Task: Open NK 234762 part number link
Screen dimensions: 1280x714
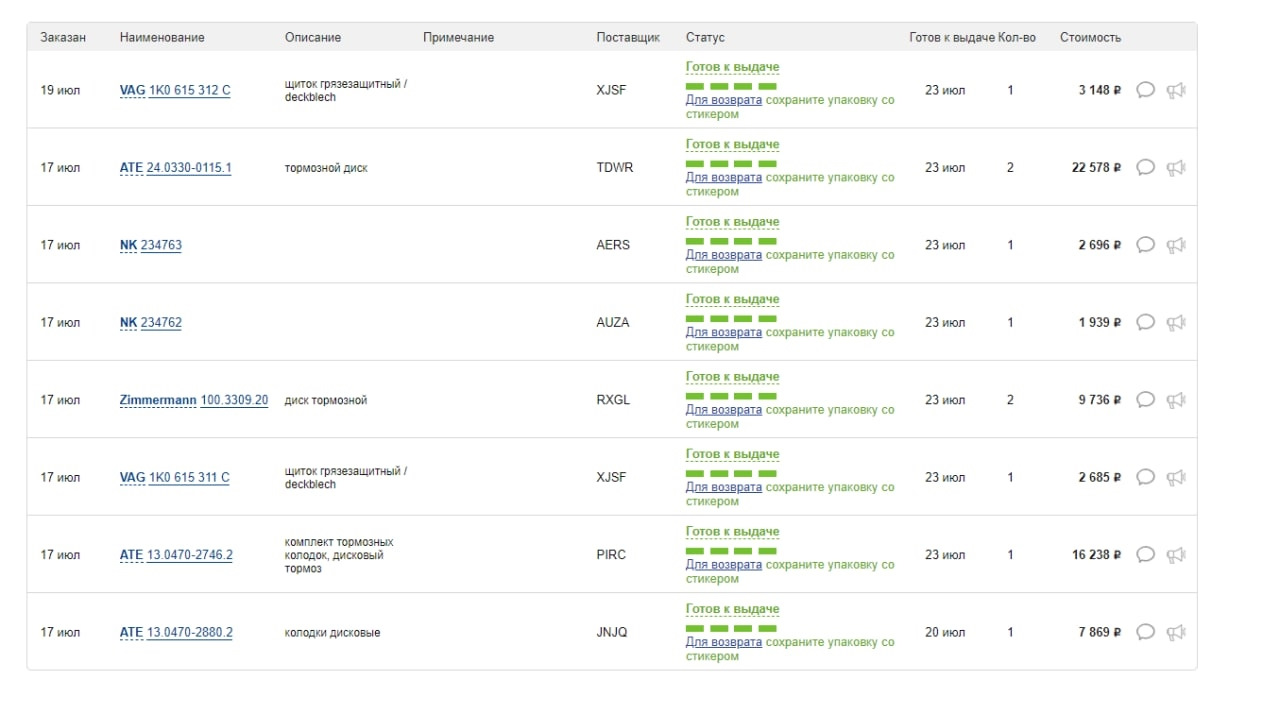Action: (161, 322)
